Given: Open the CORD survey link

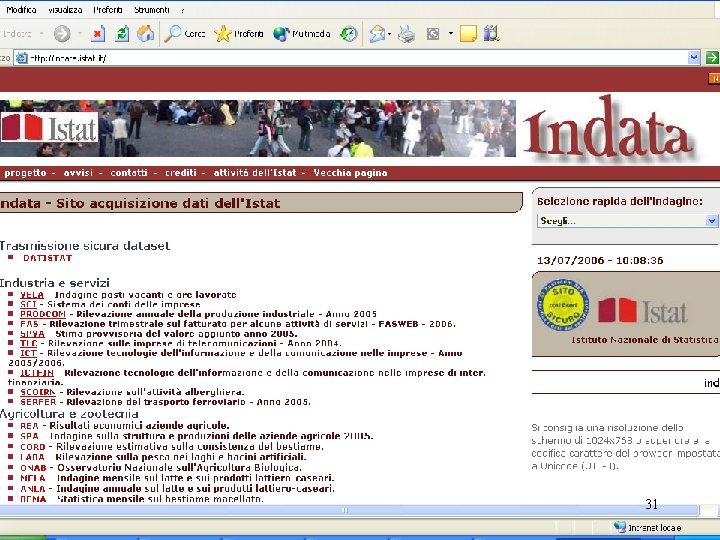Looking at the screenshot, I should (33, 447).
